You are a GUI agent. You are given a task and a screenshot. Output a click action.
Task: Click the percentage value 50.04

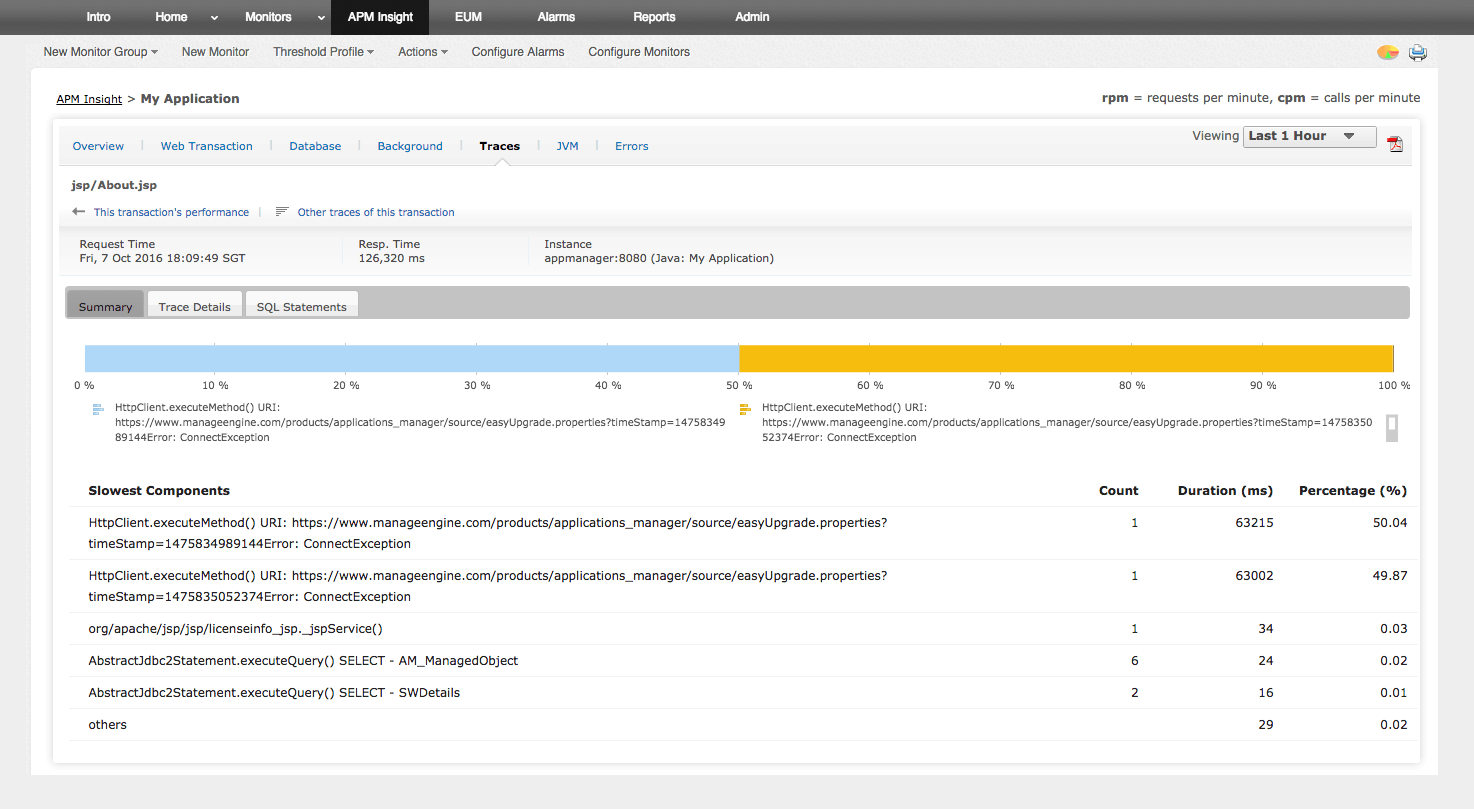click(x=1391, y=523)
